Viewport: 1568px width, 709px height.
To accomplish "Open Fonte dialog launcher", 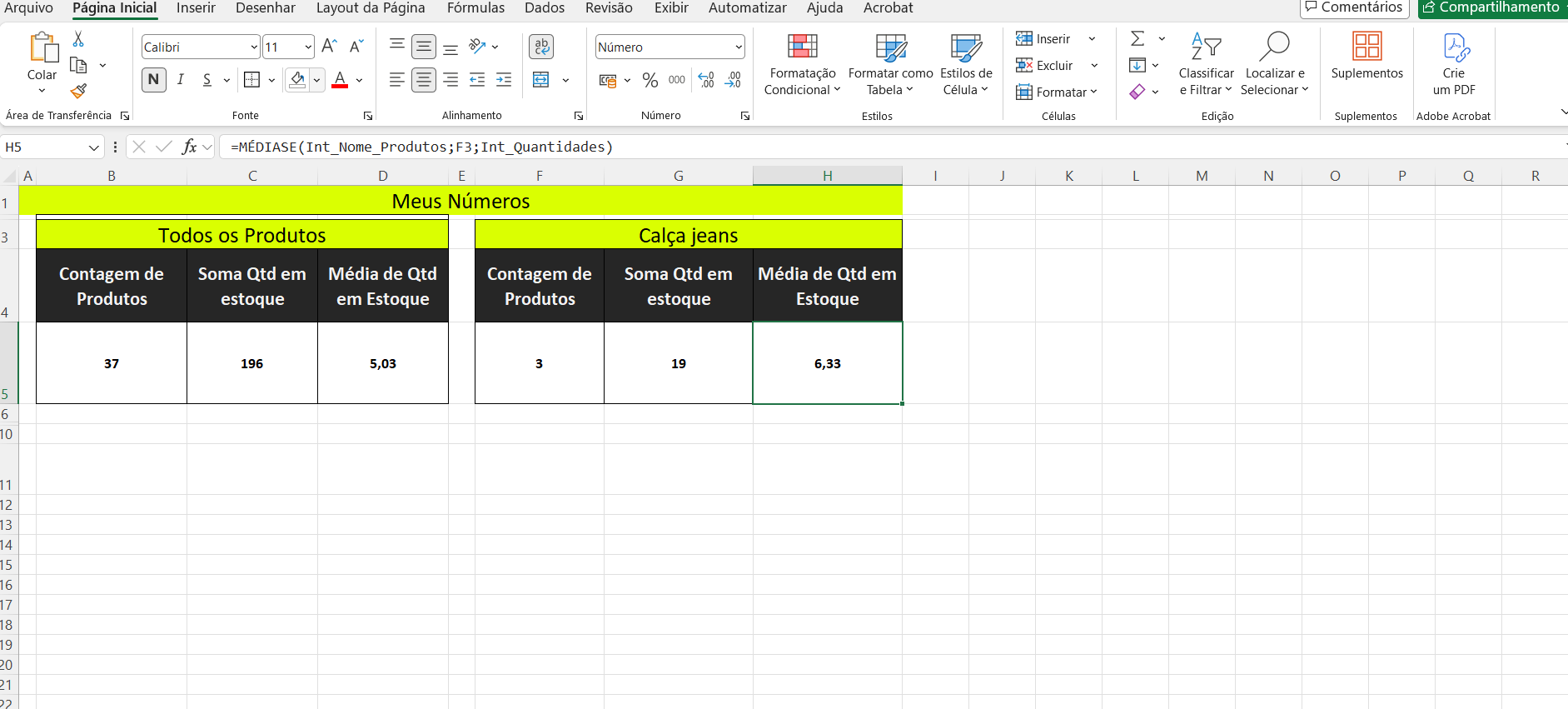I will [x=368, y=116].
